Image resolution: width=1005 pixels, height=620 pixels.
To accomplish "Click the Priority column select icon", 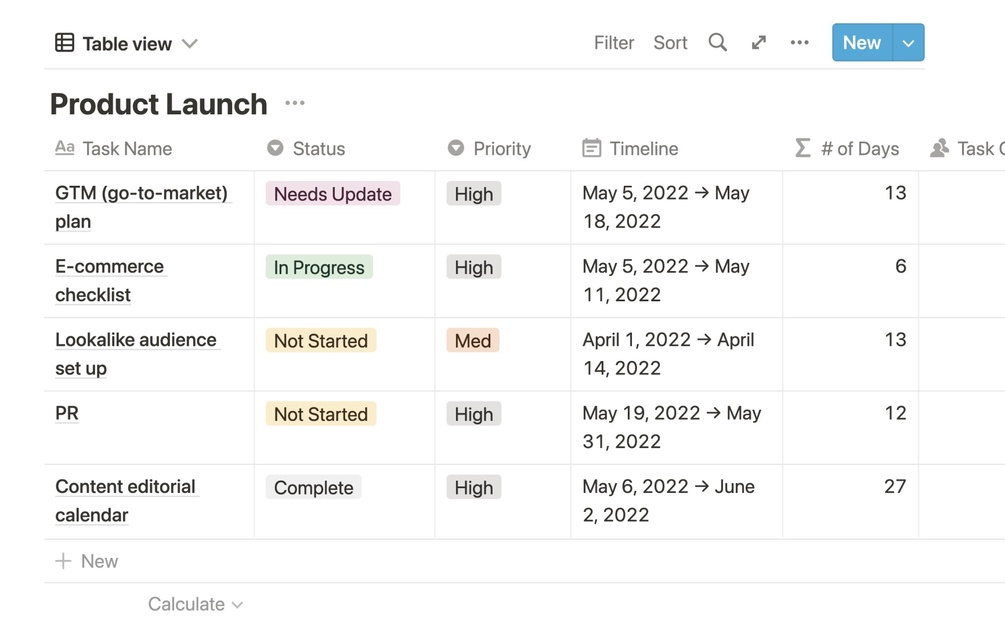I will click(x=456, y=148).
